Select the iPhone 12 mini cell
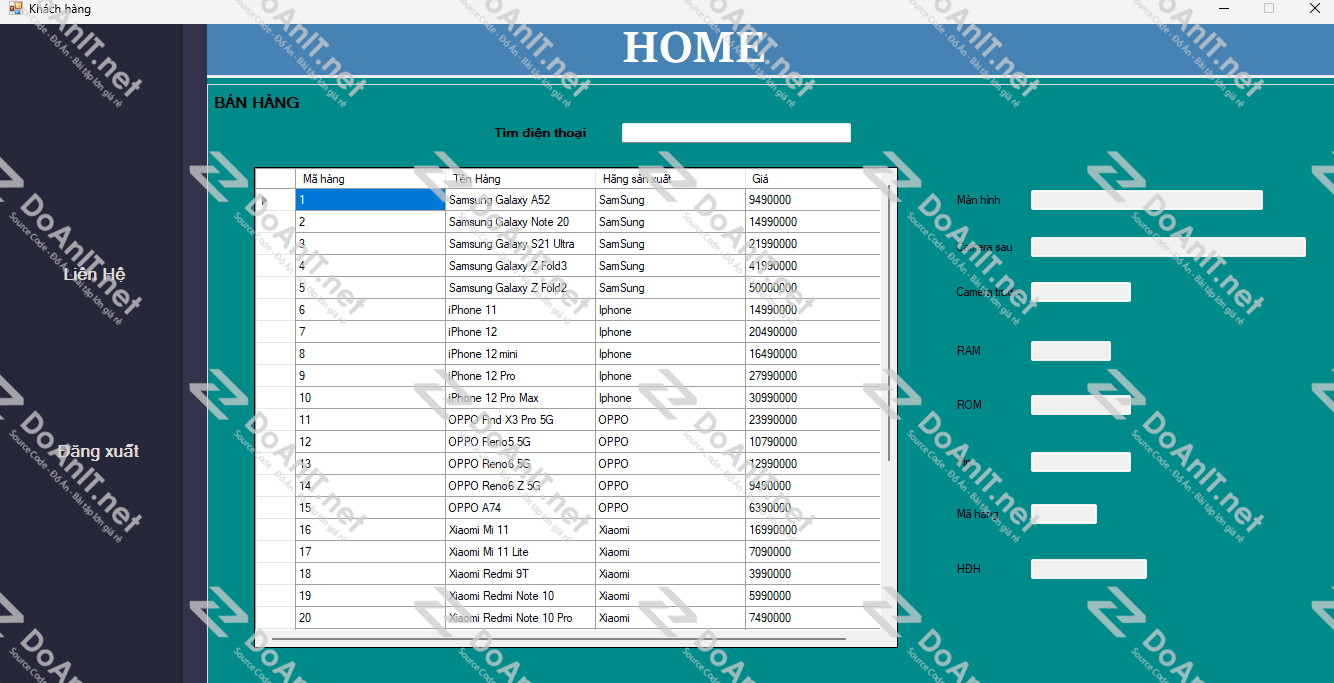 click(x=520, y=354)
